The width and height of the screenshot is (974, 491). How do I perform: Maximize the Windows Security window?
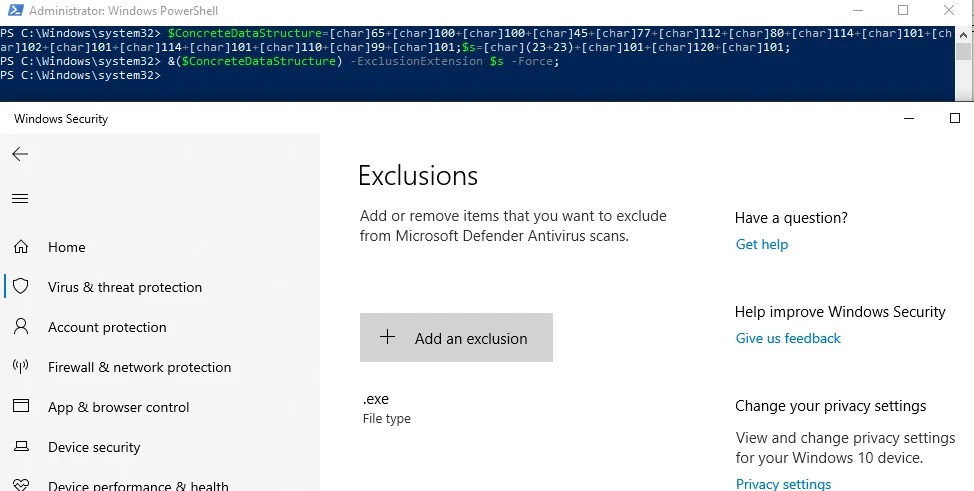pos(954,118)
